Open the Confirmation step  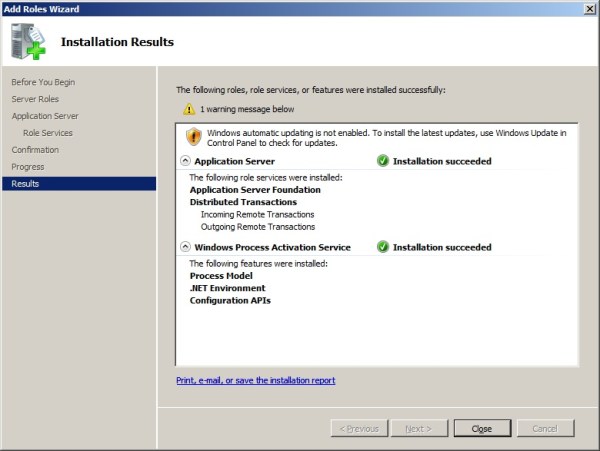[x=35, y=150]
